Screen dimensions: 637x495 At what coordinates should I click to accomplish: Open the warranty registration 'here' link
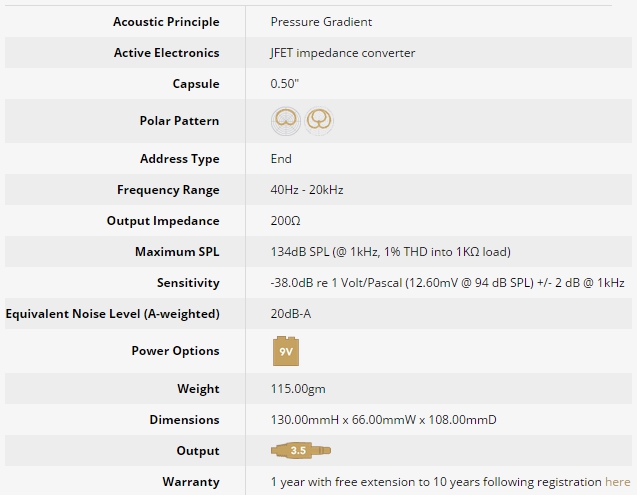(618, 482)
